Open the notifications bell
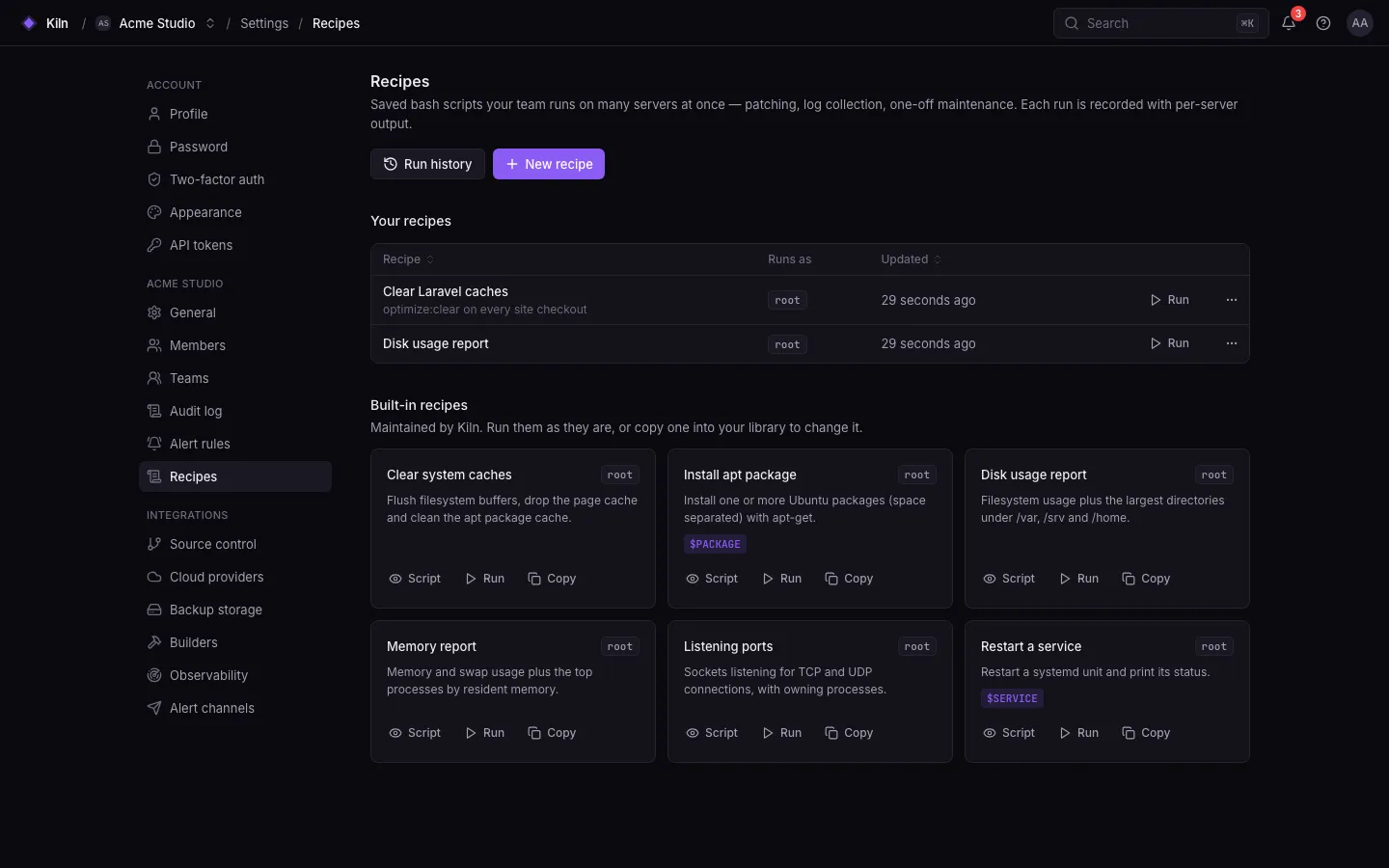The image size is (1389, 868). pos(1289,23)
